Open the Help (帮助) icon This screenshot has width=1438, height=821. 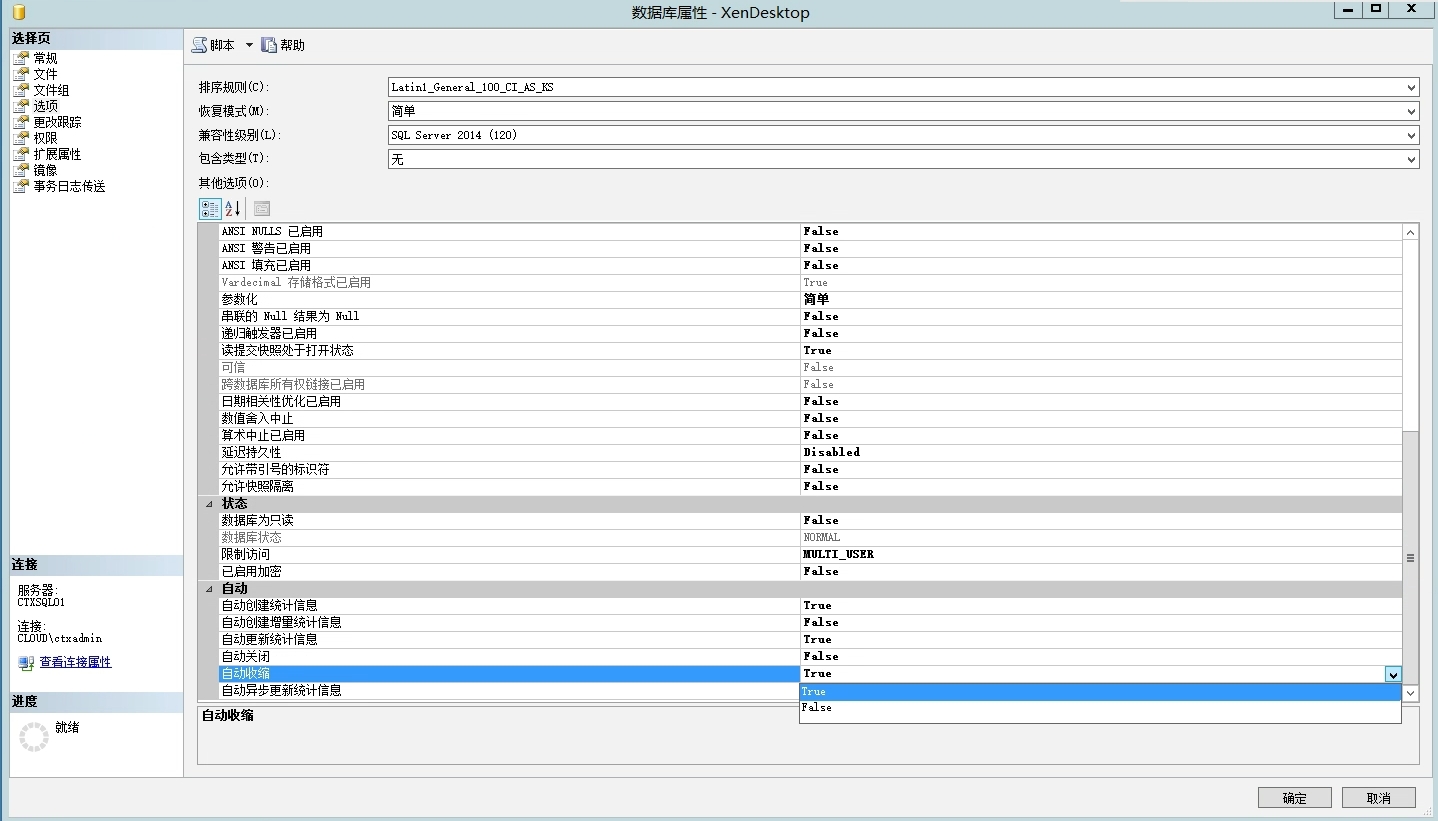coord(268,45)
